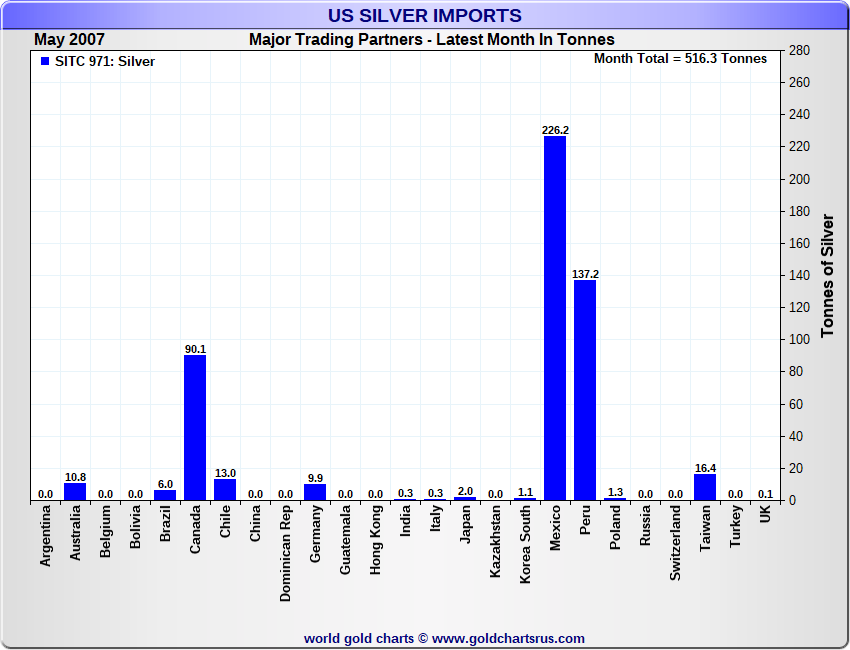The image size is (850, 650).
Task: Select the Peru bar at 137.2 tonnes
Action: click(585, 390)
